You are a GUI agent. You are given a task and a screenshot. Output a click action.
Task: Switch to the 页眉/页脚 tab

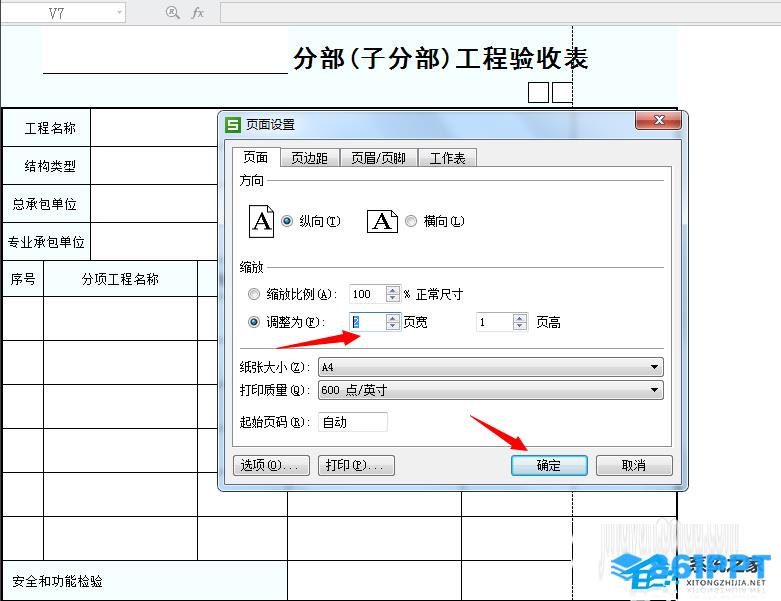click(378, 158)
